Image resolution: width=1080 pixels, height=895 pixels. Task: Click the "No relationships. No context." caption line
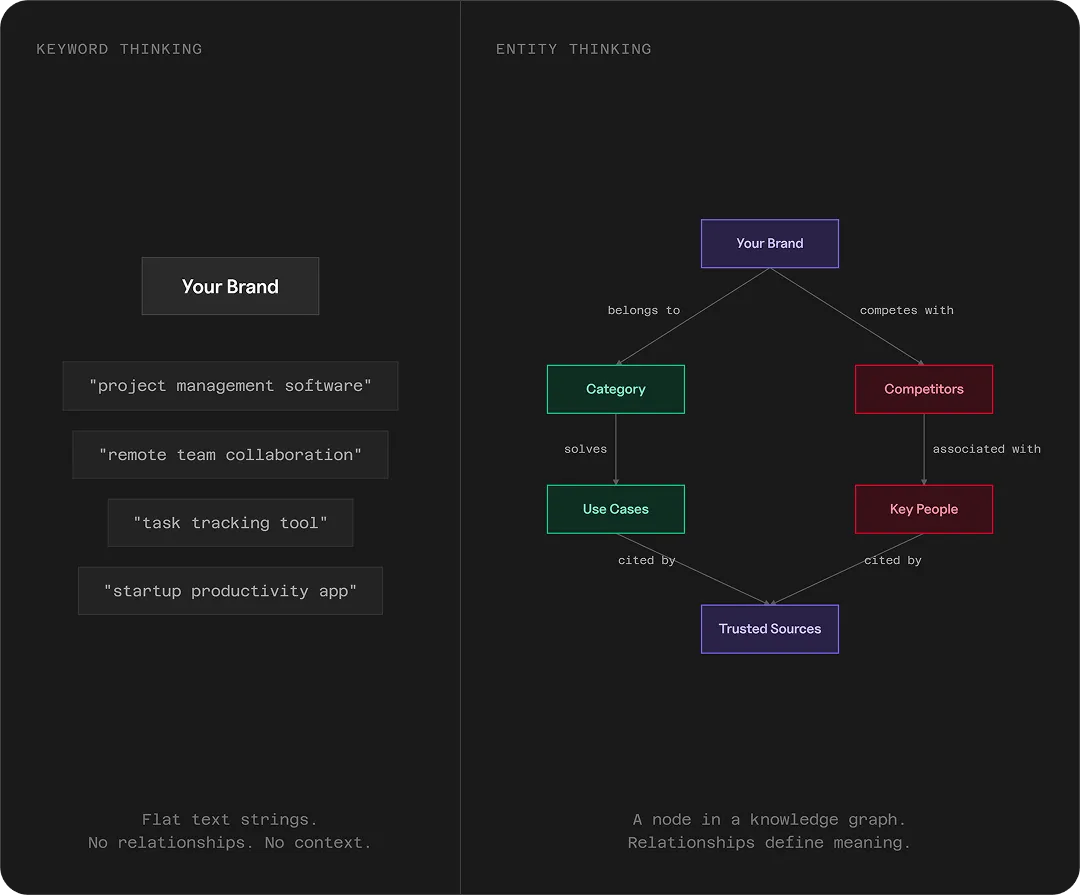229,843
